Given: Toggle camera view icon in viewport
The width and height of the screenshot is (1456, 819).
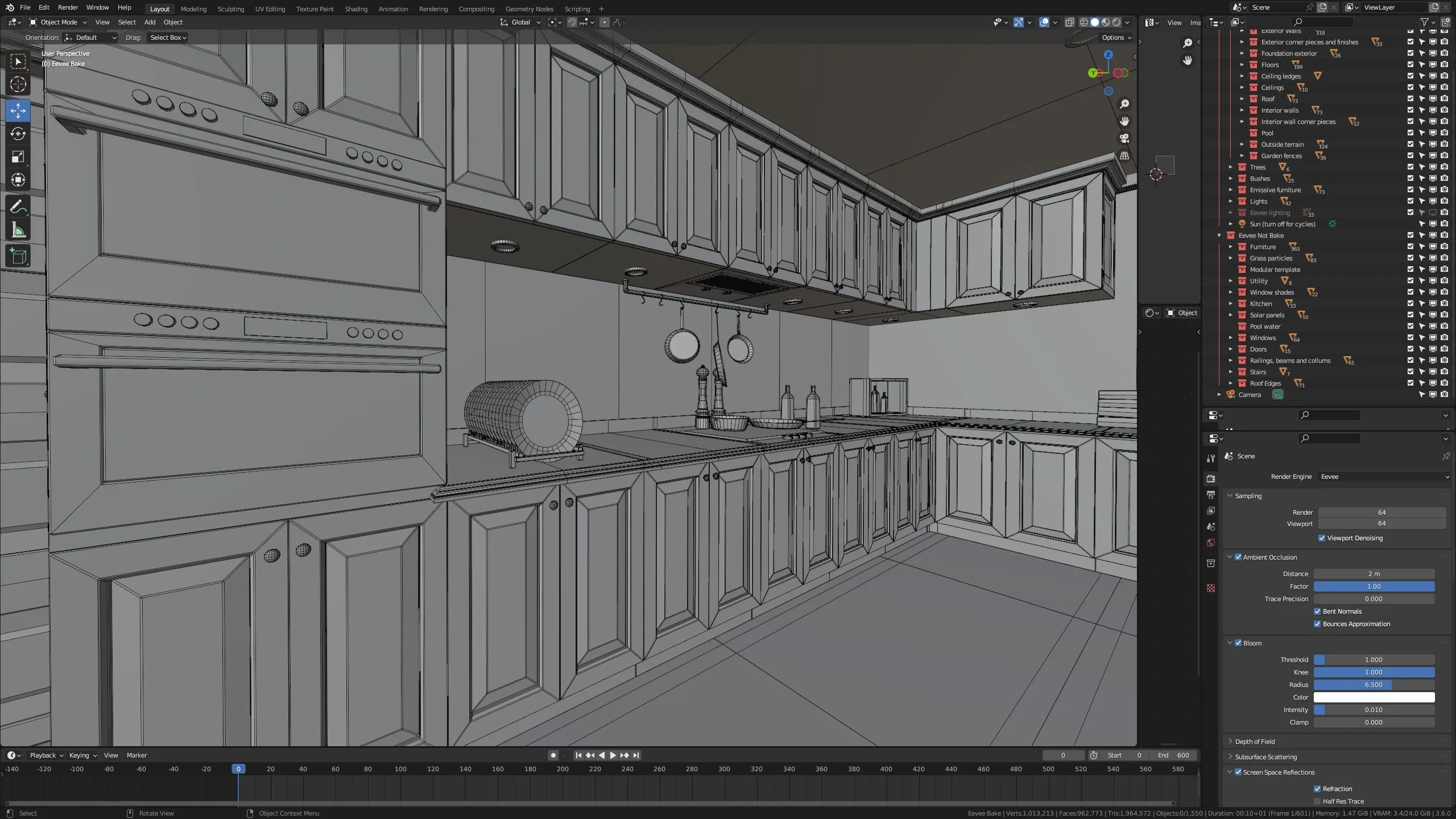Looking at the screenshot, I should pos(1124,138).
